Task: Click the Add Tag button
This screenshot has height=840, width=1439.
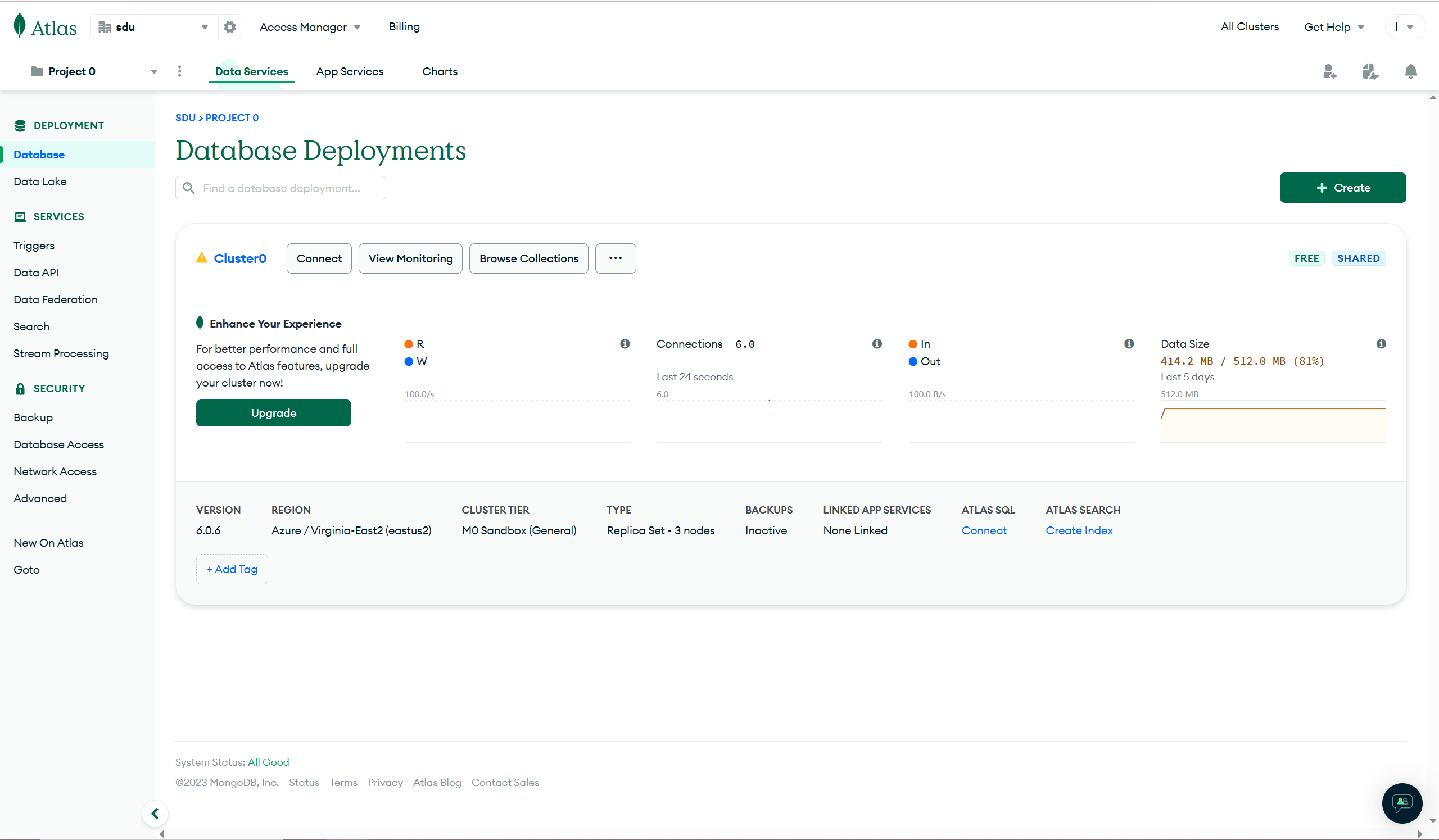Action: (x=232, y=569)
